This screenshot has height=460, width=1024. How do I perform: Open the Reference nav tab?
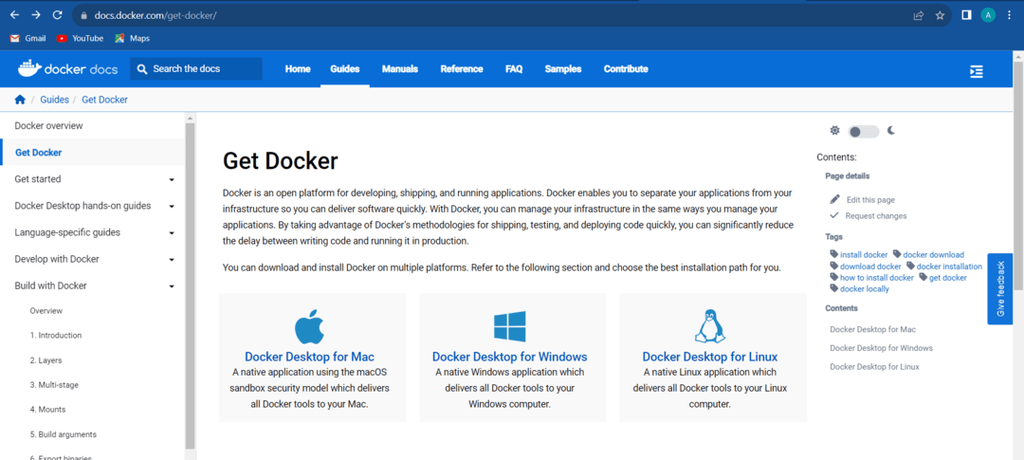coord(462,69)
